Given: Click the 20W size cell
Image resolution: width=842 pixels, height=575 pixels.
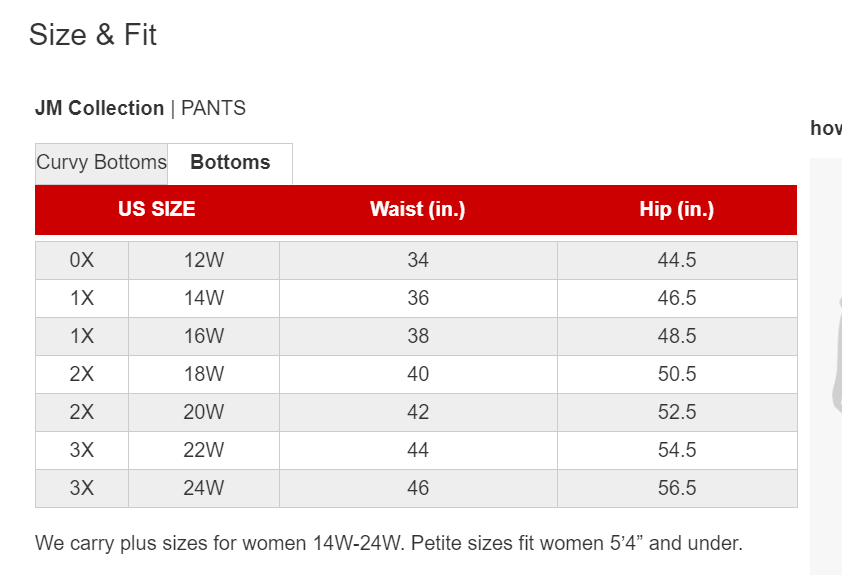Looking at the screenshot, I should (x=204, y=412).
